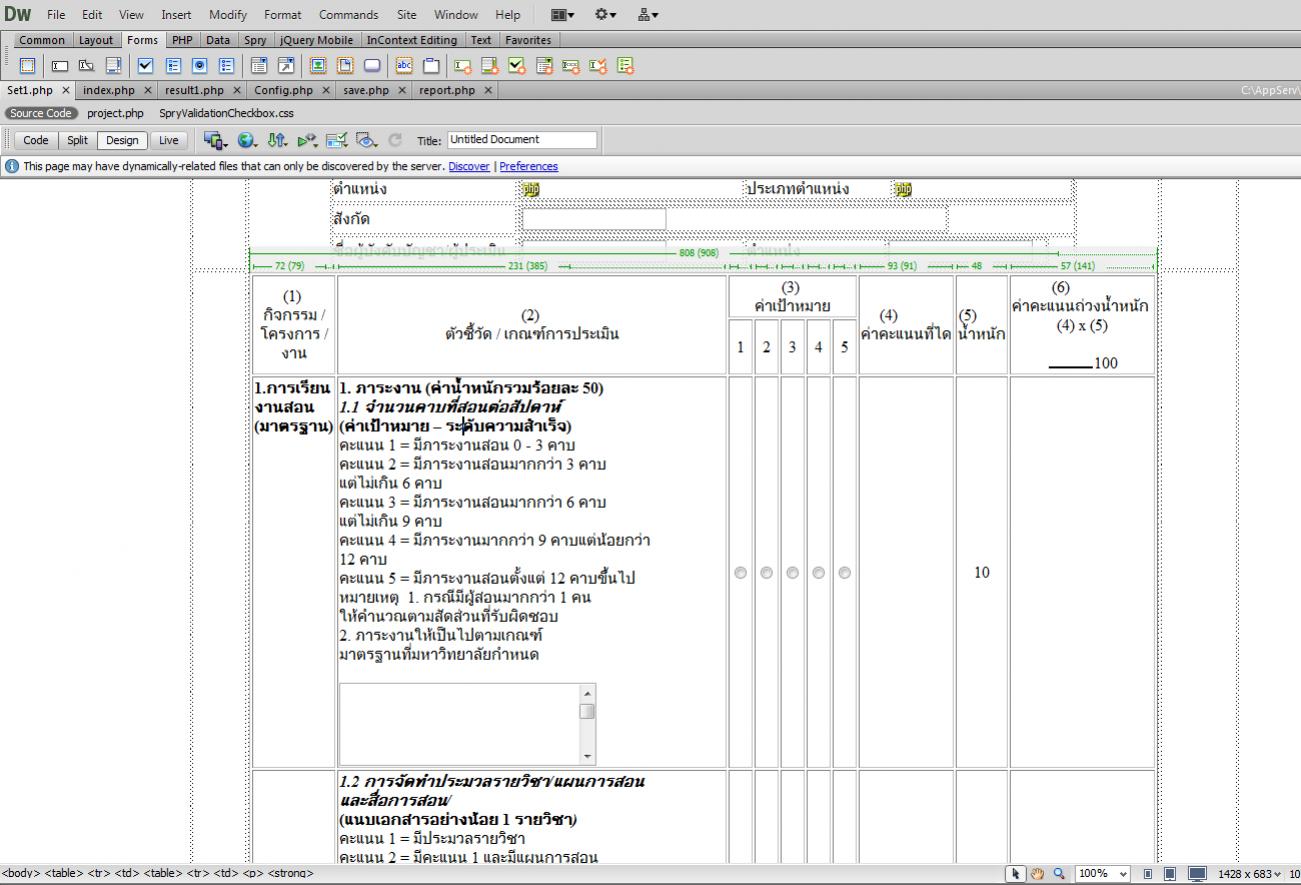Viewport: 1301px width, 885px height.
Task: Open the Visual Aids eye dropdown
Action: [367, 140]
